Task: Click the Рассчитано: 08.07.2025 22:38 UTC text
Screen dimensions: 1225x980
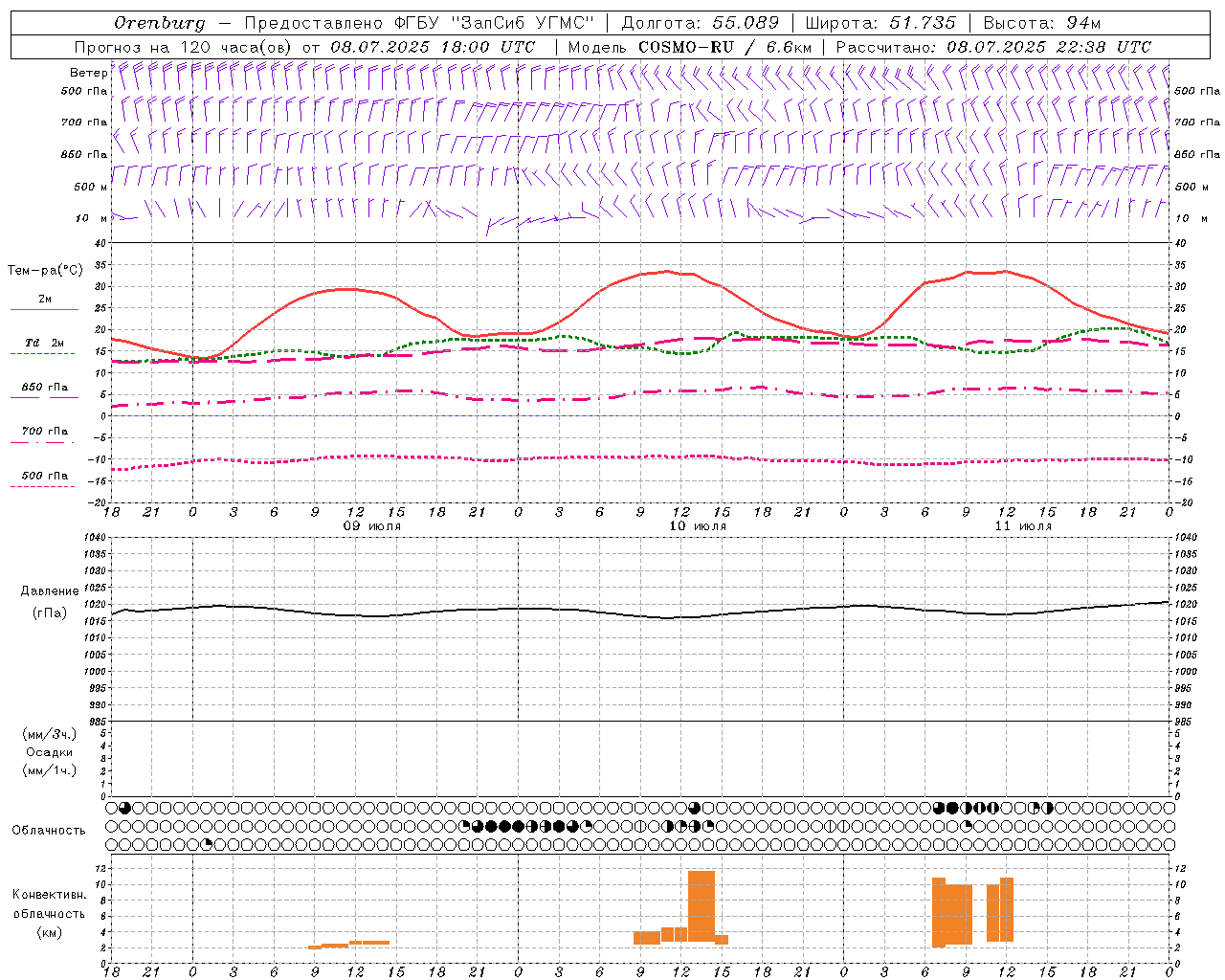Action: 993,47
